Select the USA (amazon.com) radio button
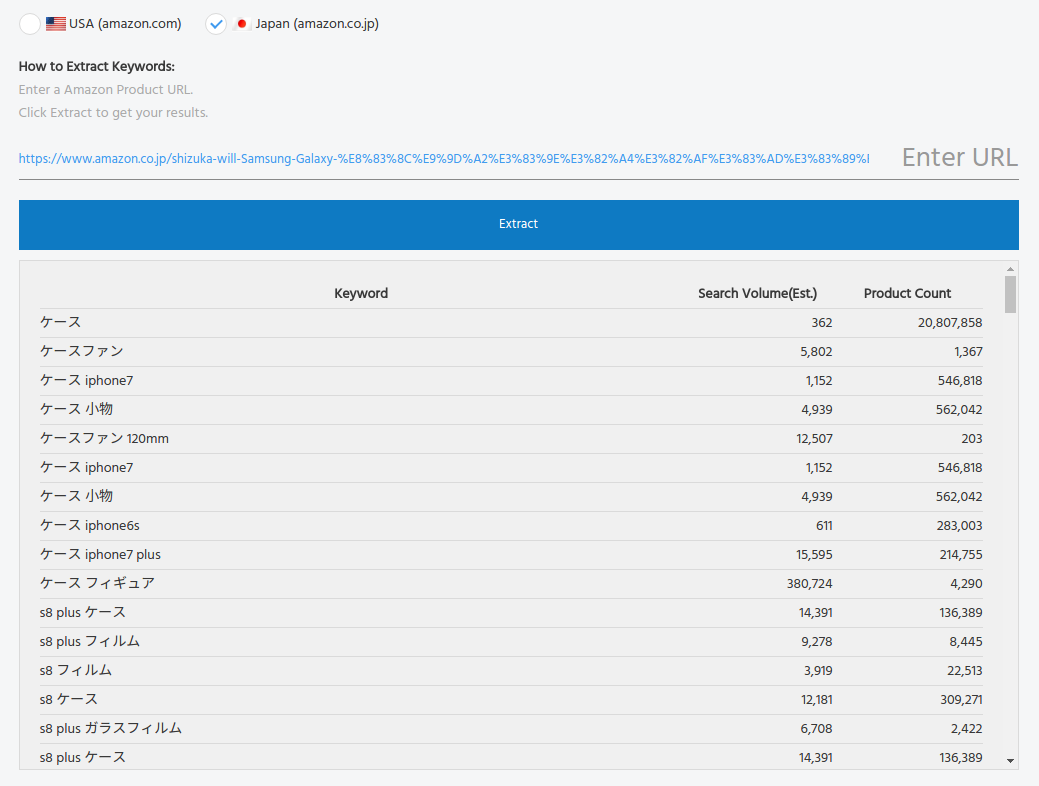The image size is (1039, 786). click(x=30, y=24)
